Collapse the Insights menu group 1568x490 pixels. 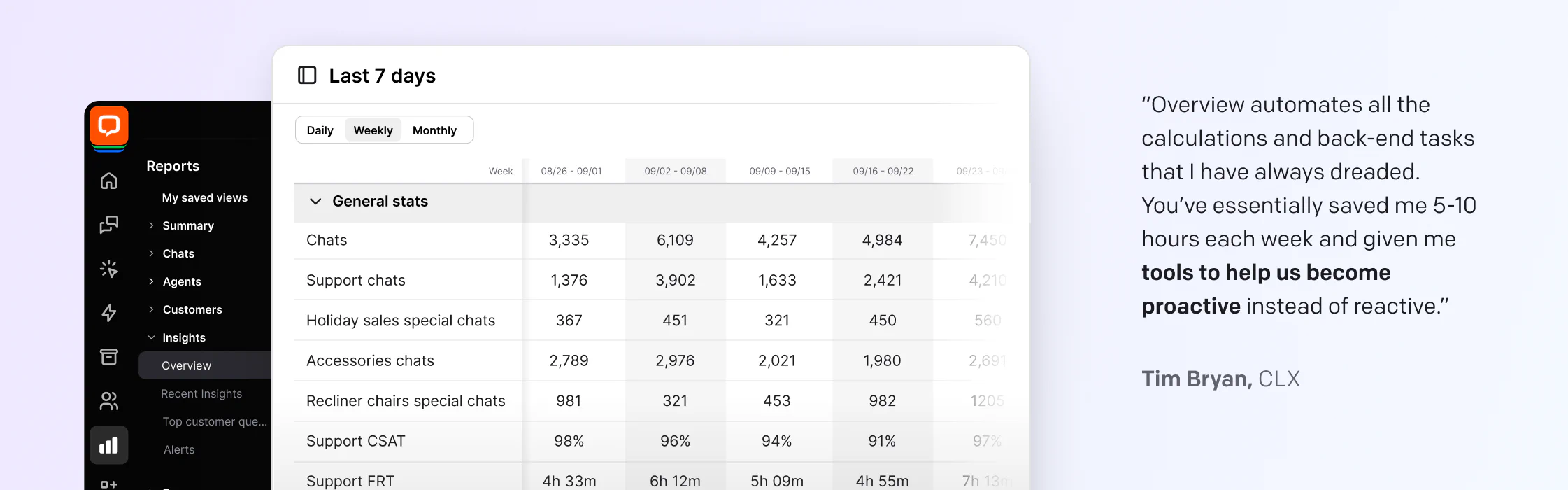click(183, 337)
